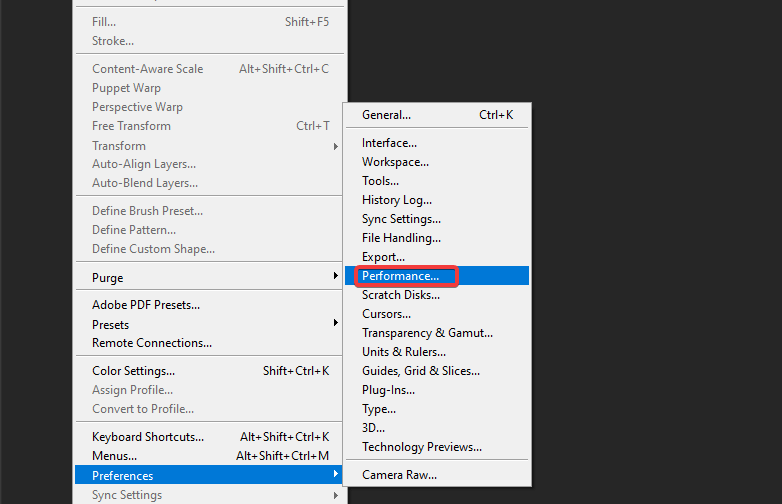Open Adobe PDF Presets
The height and width of the screenshot is (504, 782).
click(x=209, y=305)
